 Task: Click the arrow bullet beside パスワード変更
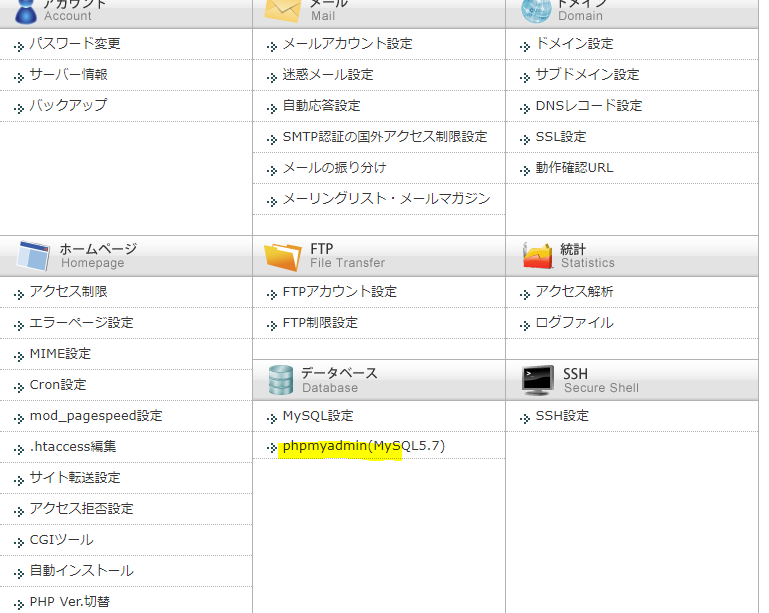click(19, 47)
